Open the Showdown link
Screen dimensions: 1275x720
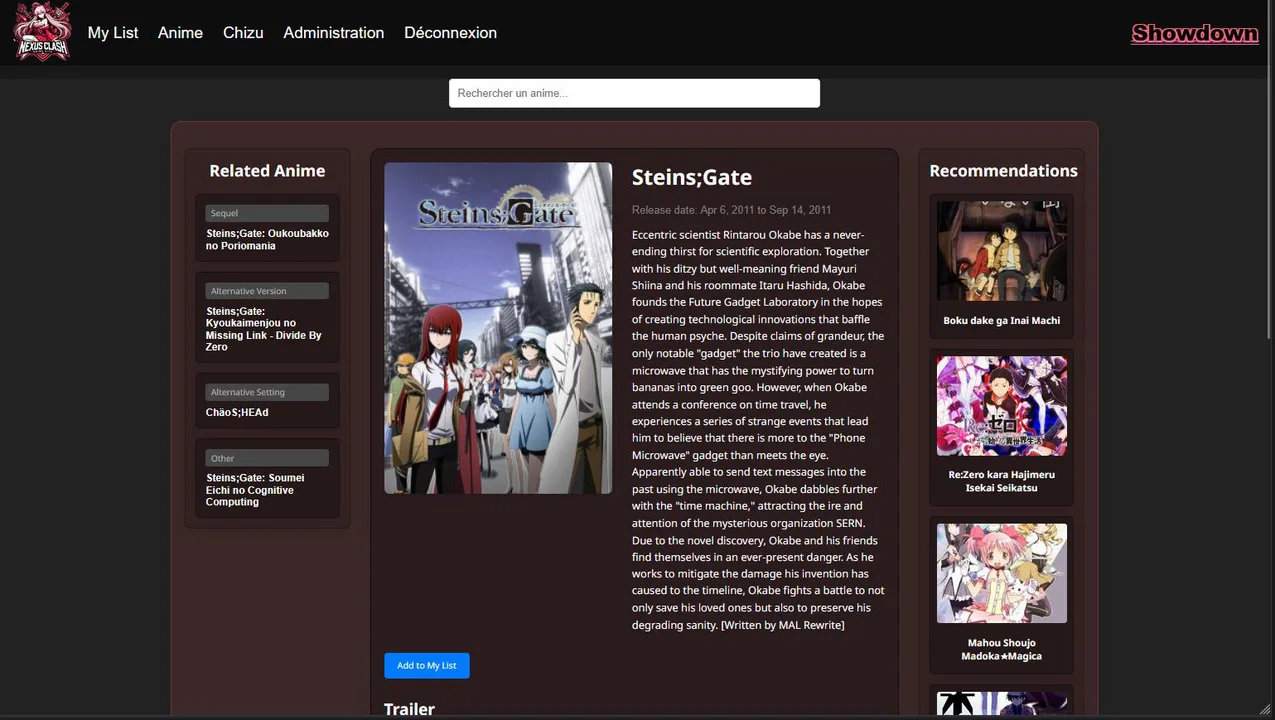click(1195, 34)
